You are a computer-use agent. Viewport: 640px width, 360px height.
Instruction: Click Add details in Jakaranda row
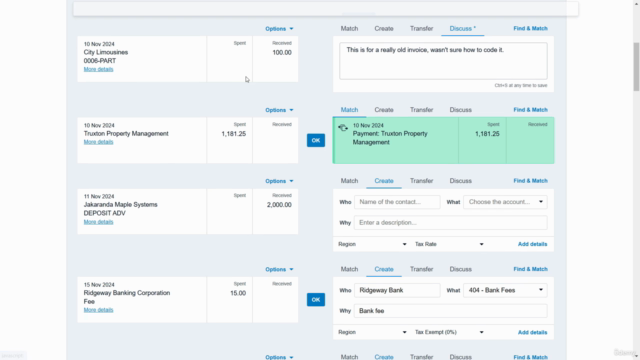[x=532, y=244]
